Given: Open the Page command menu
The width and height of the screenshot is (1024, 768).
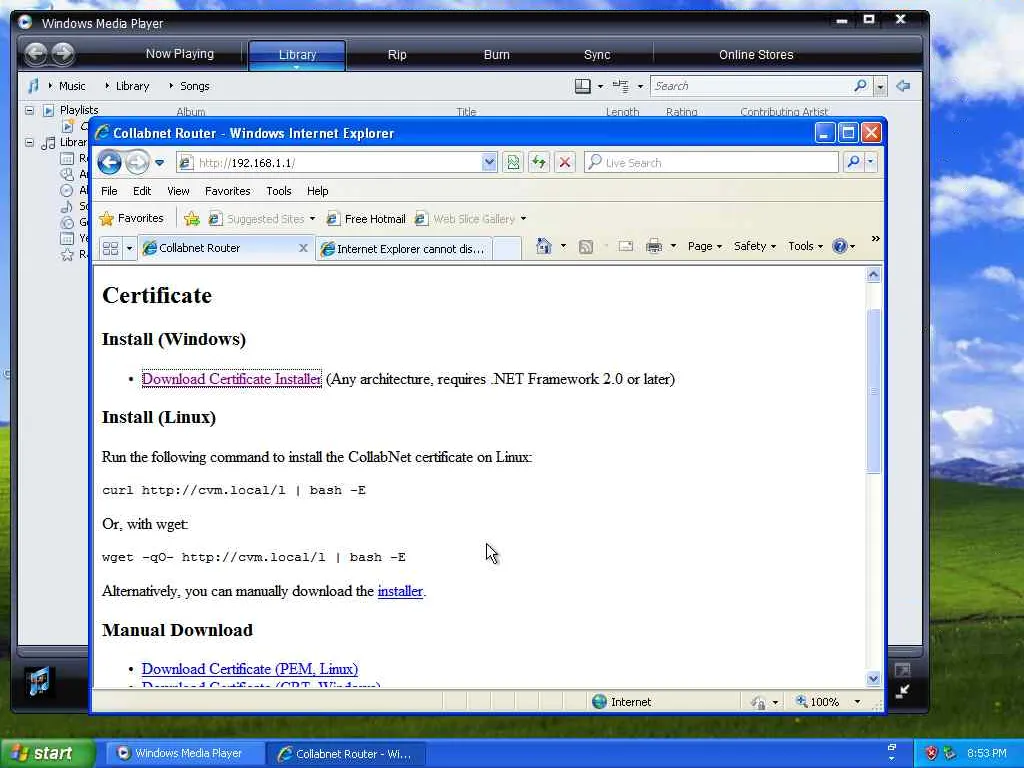Looking at the screenshot, I should [x=705, y=246].
